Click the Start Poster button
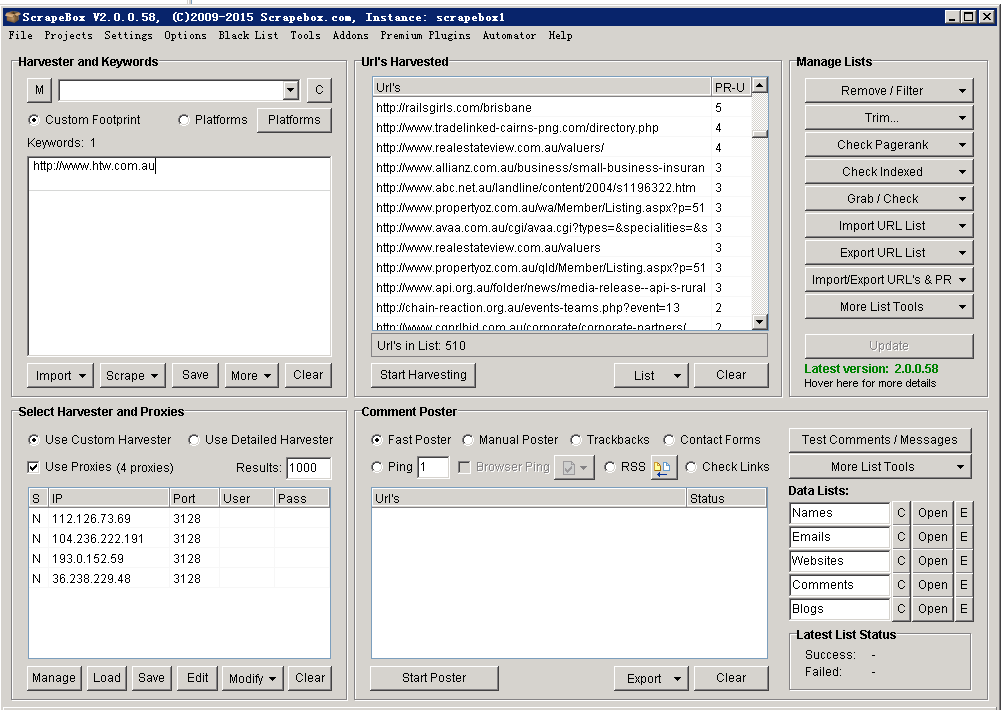1001x710 pixels. pyautogui.click(x=434, y=678)
